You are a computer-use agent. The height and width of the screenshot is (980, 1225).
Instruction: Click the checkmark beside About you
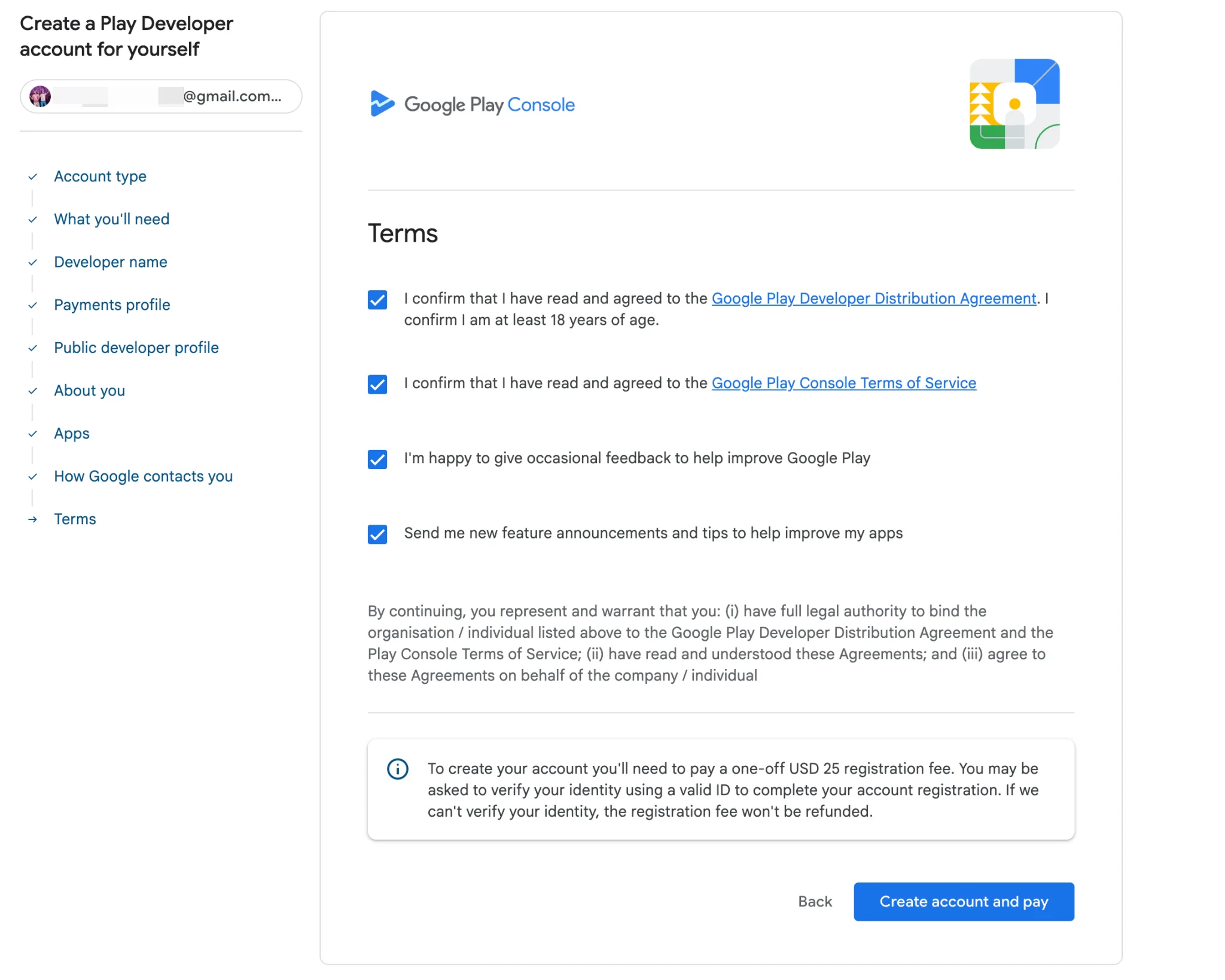click(x=32, y=391)
